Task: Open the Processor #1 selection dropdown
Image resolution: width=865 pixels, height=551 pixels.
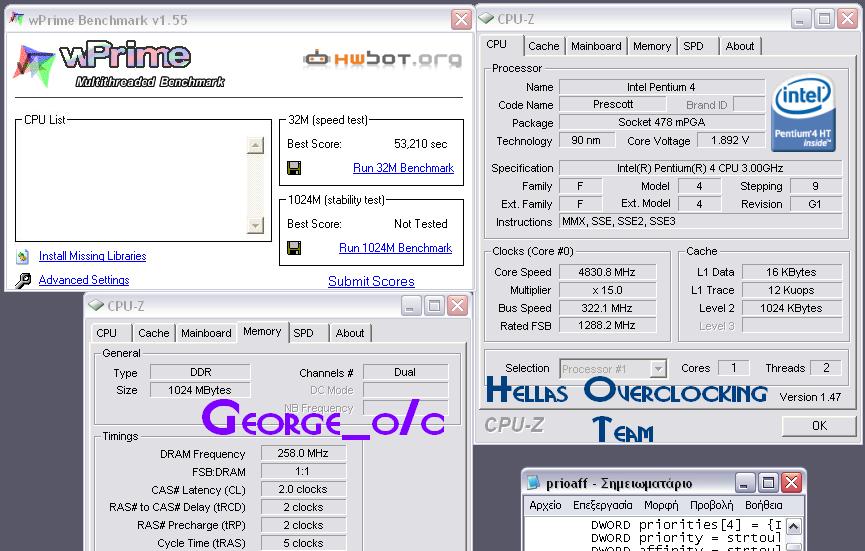Action: coord(658,368)
